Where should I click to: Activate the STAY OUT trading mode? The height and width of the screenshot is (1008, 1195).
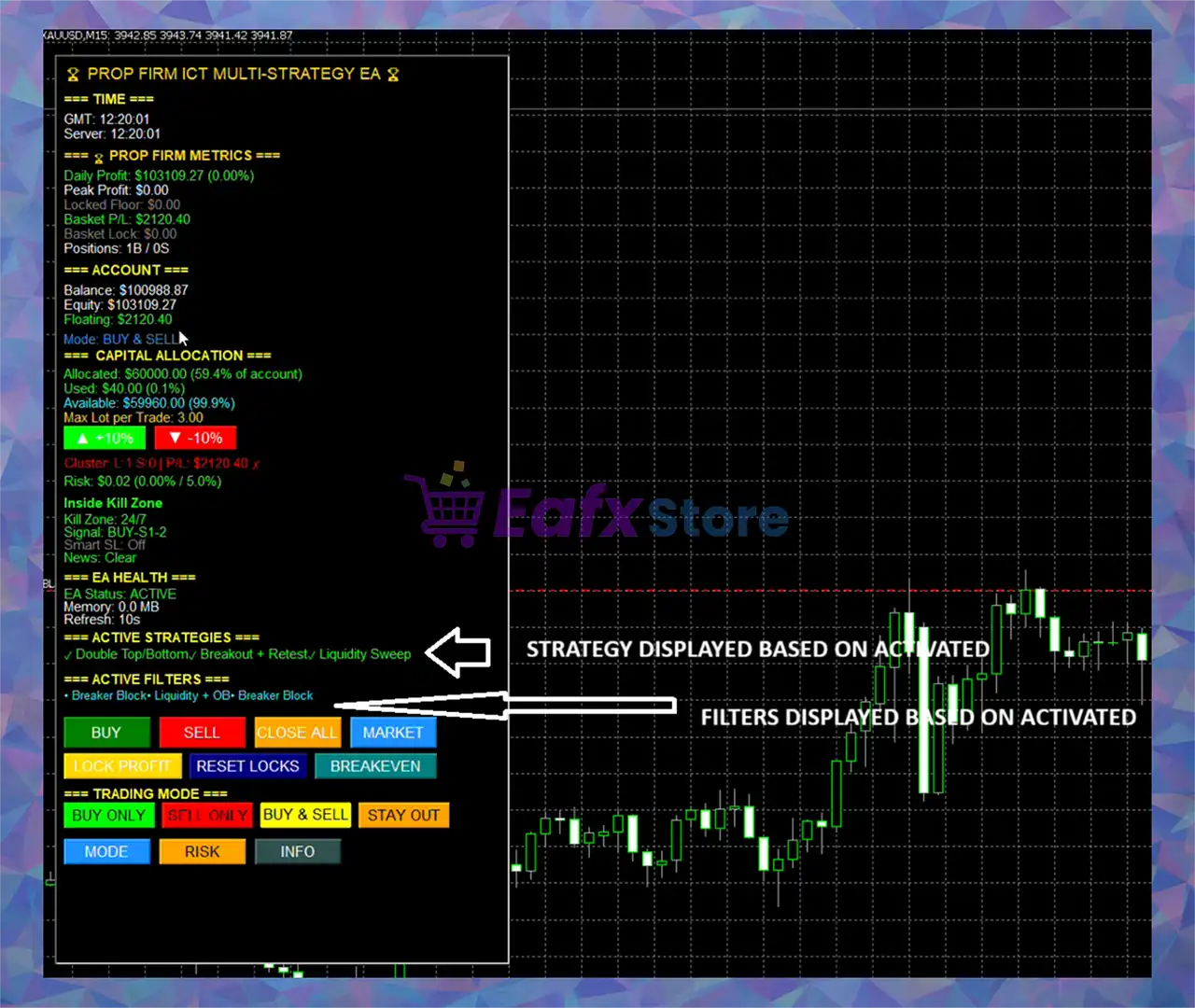pyautogui.click(x=403, y=815)
